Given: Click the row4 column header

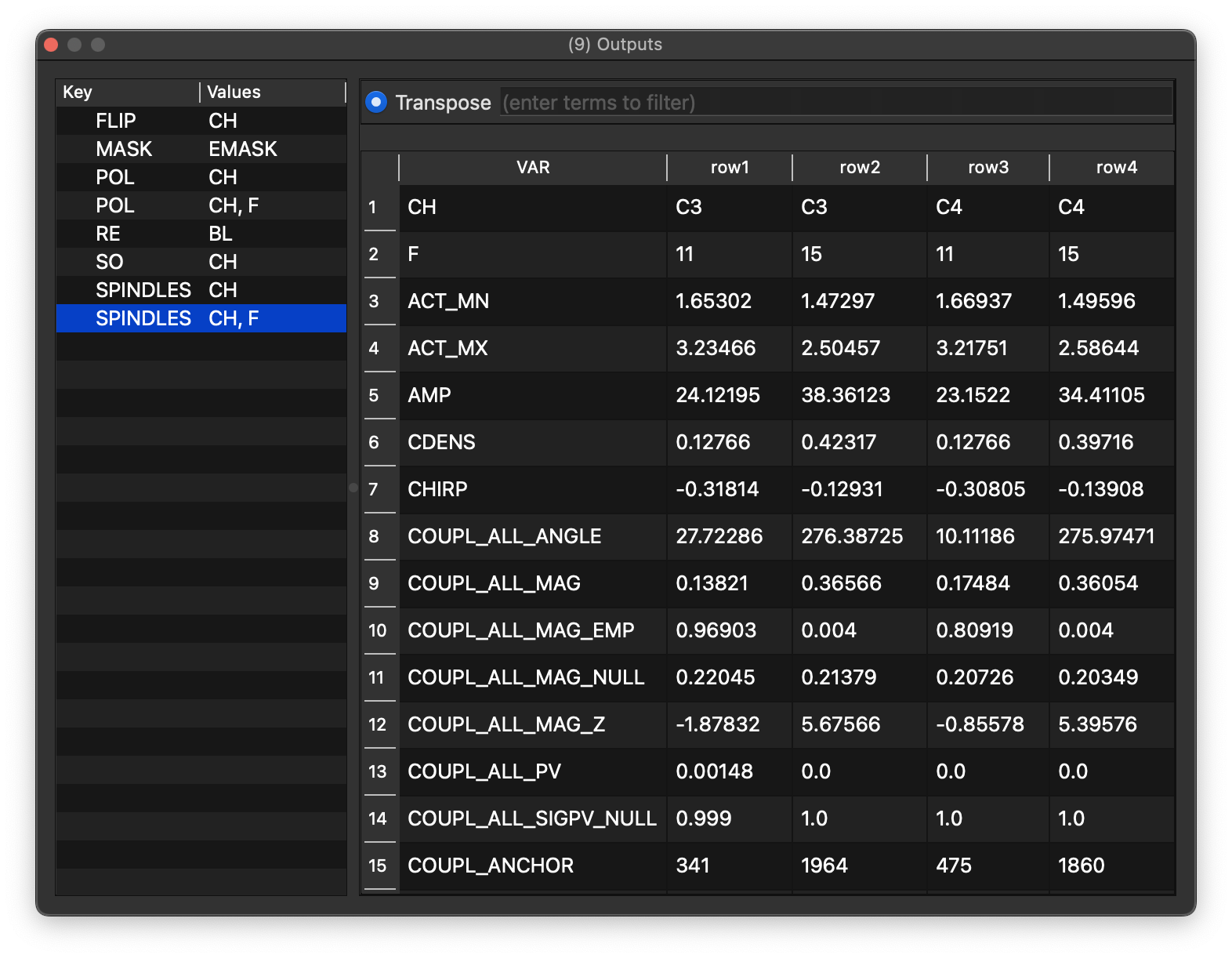Looking at the screenshot, I should click(1112, 168).
